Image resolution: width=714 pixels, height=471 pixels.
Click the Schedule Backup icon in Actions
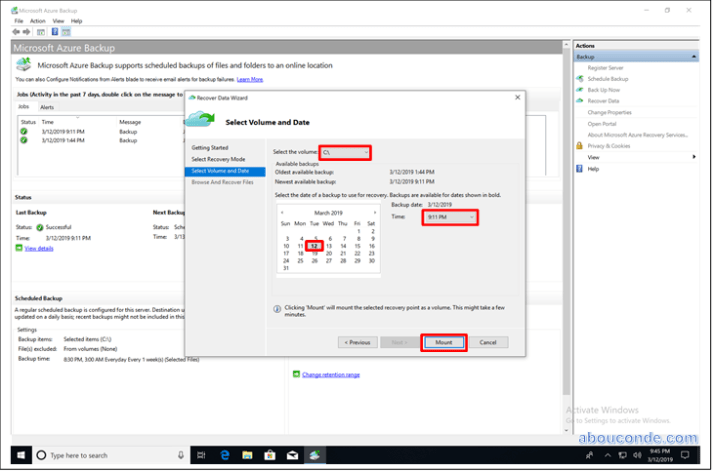point(580,78)
